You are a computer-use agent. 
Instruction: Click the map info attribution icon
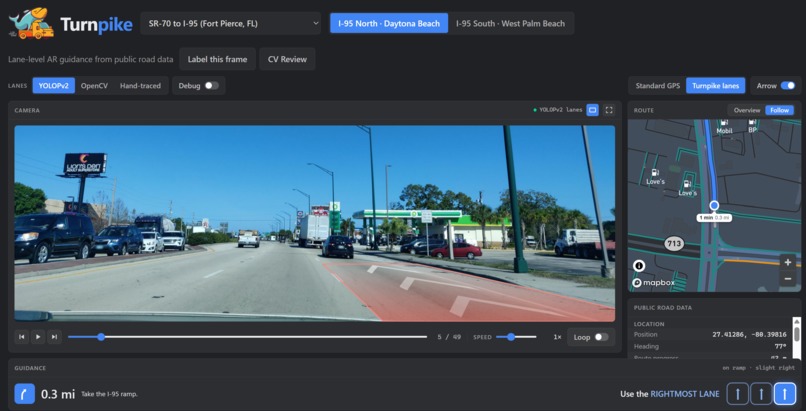point(639,266)
